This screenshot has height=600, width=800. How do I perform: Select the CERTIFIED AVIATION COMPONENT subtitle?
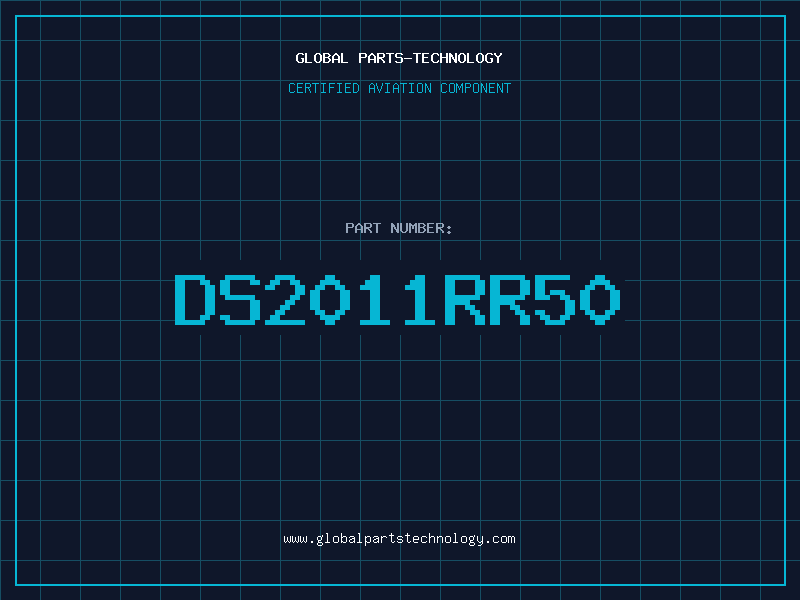click(x=399, y=88)
